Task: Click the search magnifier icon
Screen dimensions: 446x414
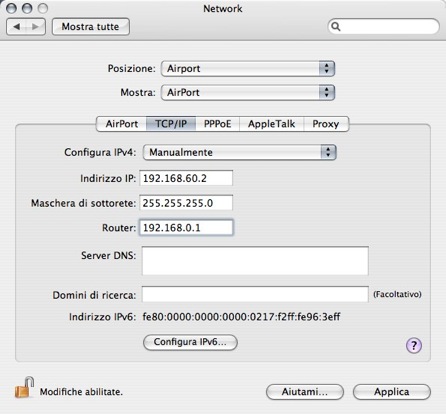Action: 336,27
